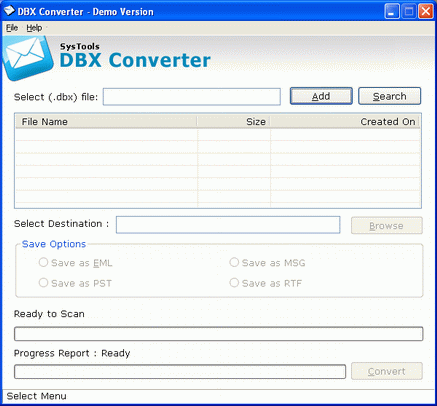This screenshot has width=437, height=406.
Task: Click the DBX Converter envelope logo
Action: click(x=27, y=58)
